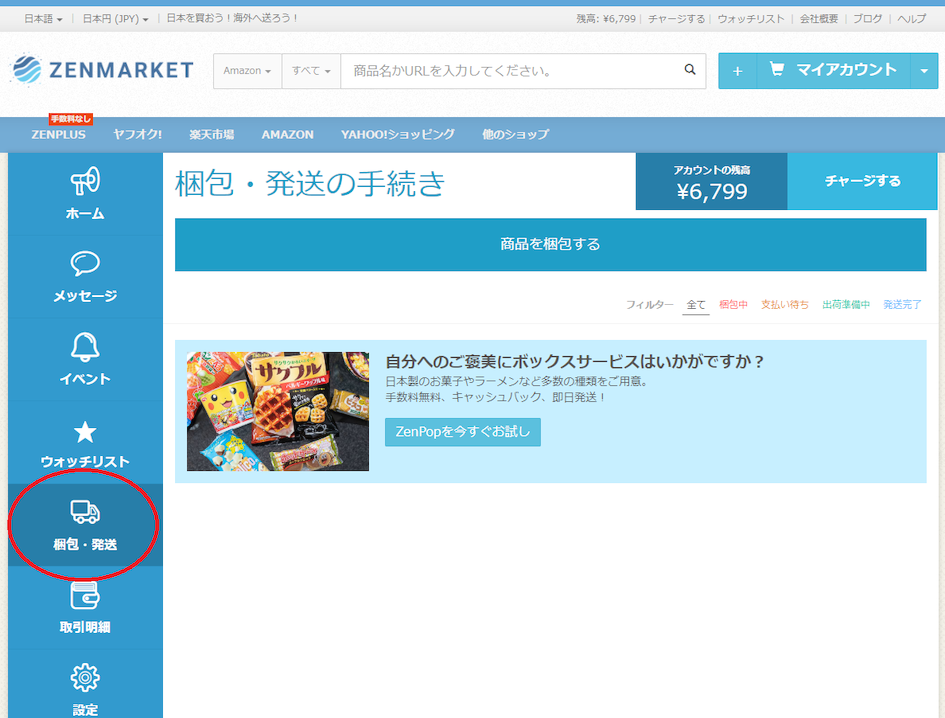This screenshot has width=945, height=718.
Task: Open the すべて category dropdown
Action: point(311,71)
